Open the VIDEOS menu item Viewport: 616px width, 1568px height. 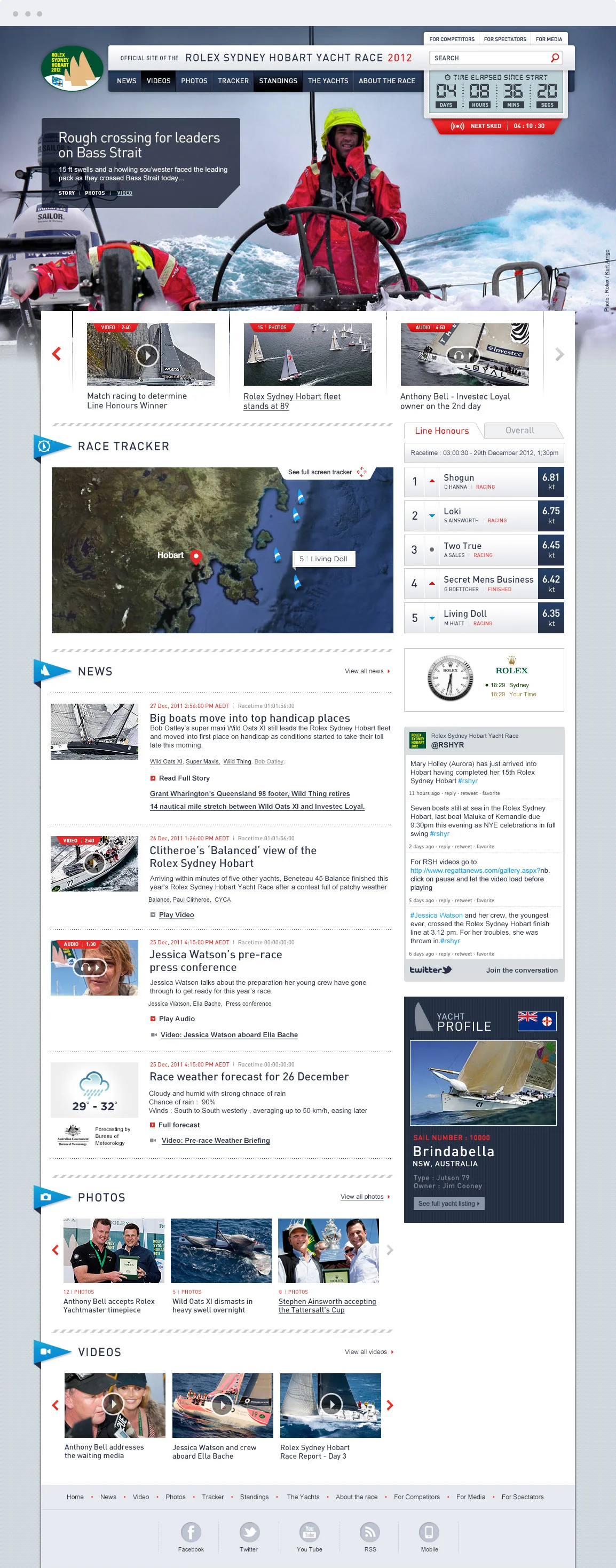159,81
